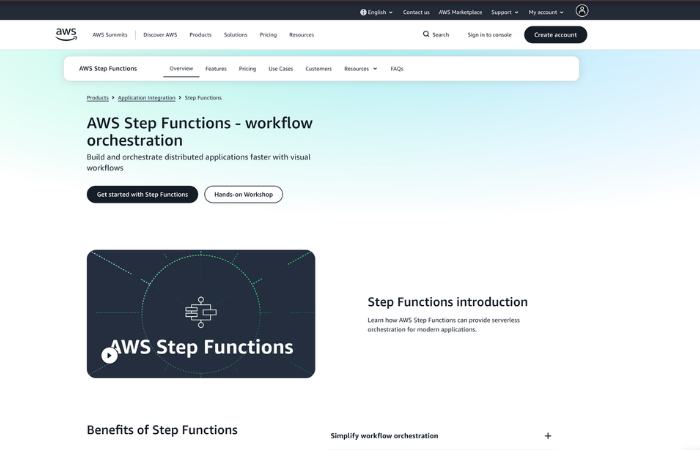The width and height of the screenshot is (700, 450).
Task: Open the English language dropdown
Action: tap(376, 12)
